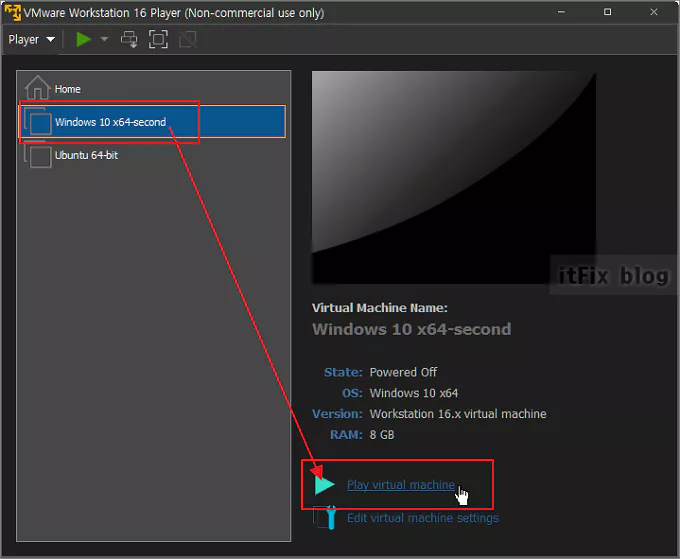Click the '8 GB' RAM value
Viewport: 680px width, 559px height.
382,435
